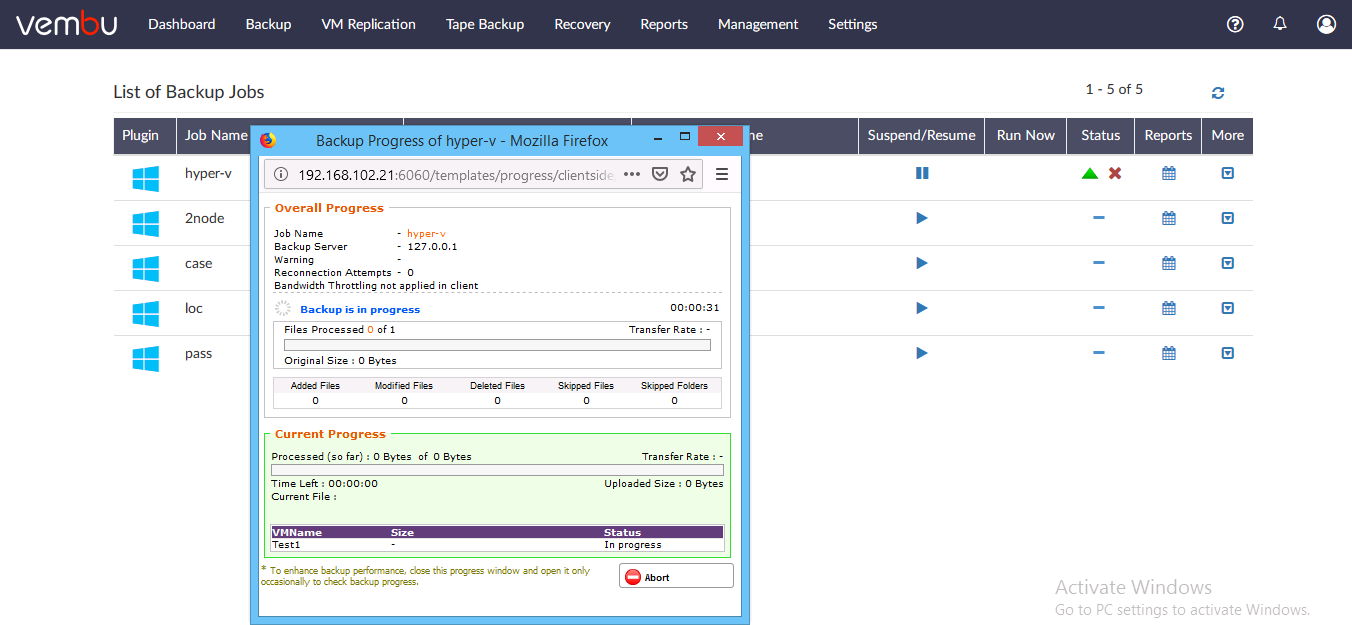Run the 2node job now

click(922, 218)
